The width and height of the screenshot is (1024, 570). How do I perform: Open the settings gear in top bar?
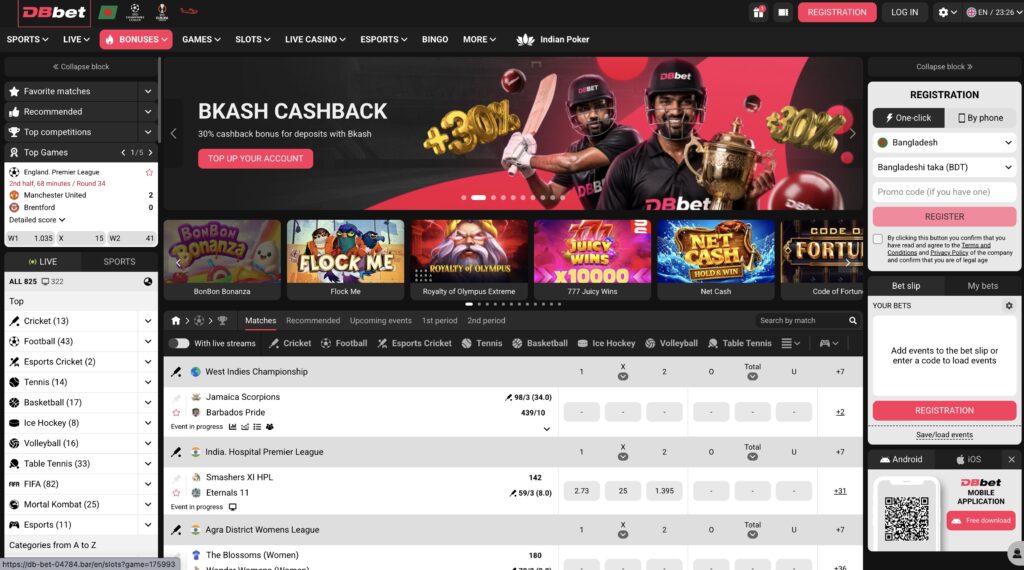pos(947,12)
